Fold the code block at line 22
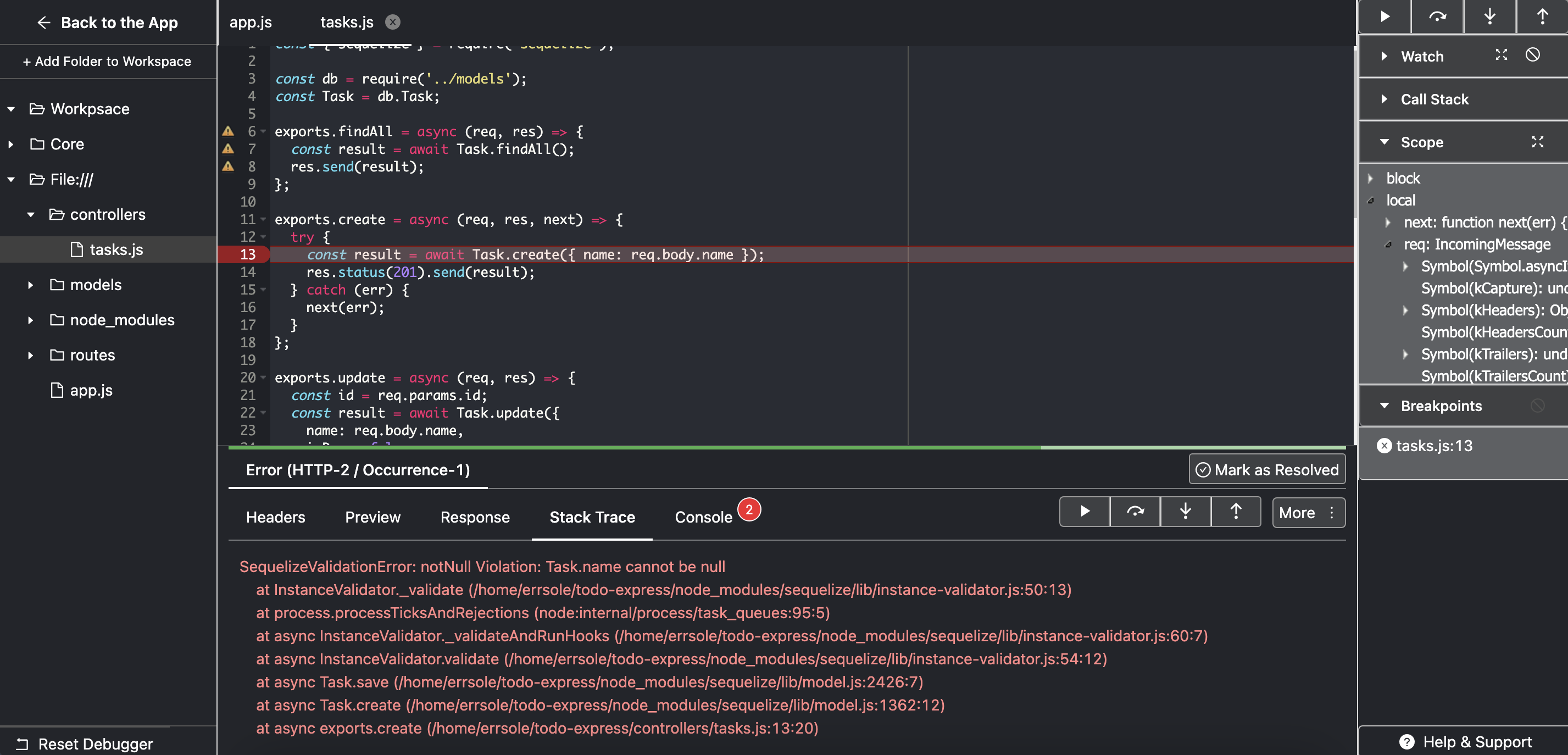This screenshot has height=755, width=1568. click(264, 413)
